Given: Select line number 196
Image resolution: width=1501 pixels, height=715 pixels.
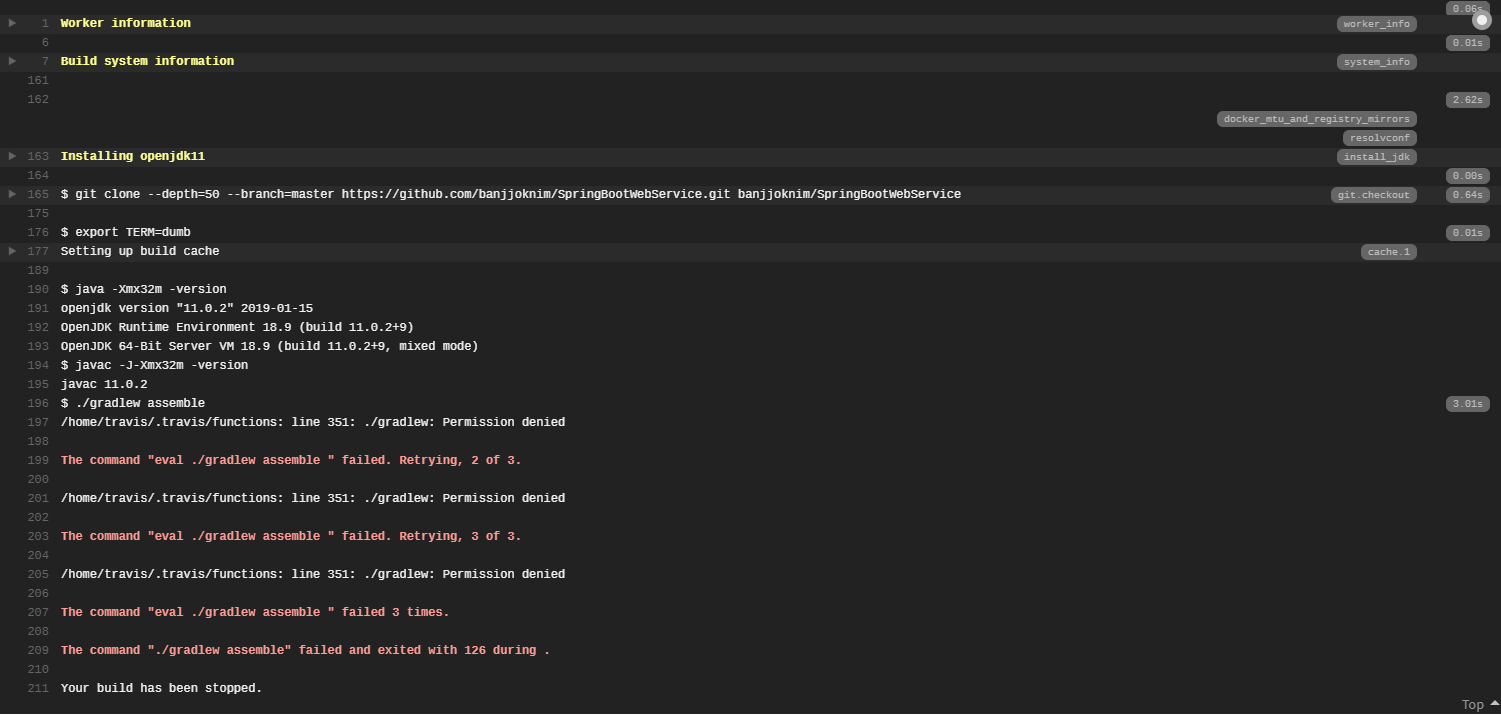Looking at the screenshot, I should pos(38,403).
